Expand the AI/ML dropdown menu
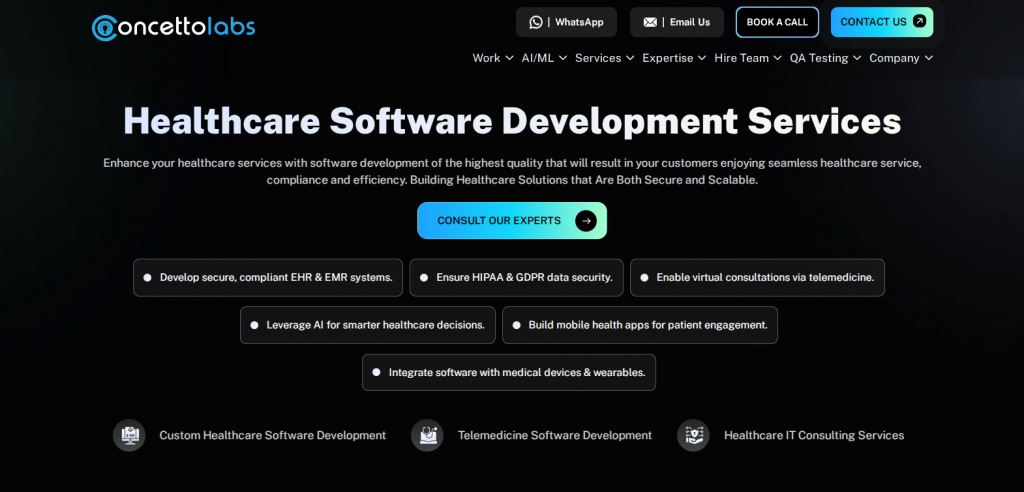 tap(544, 58)
